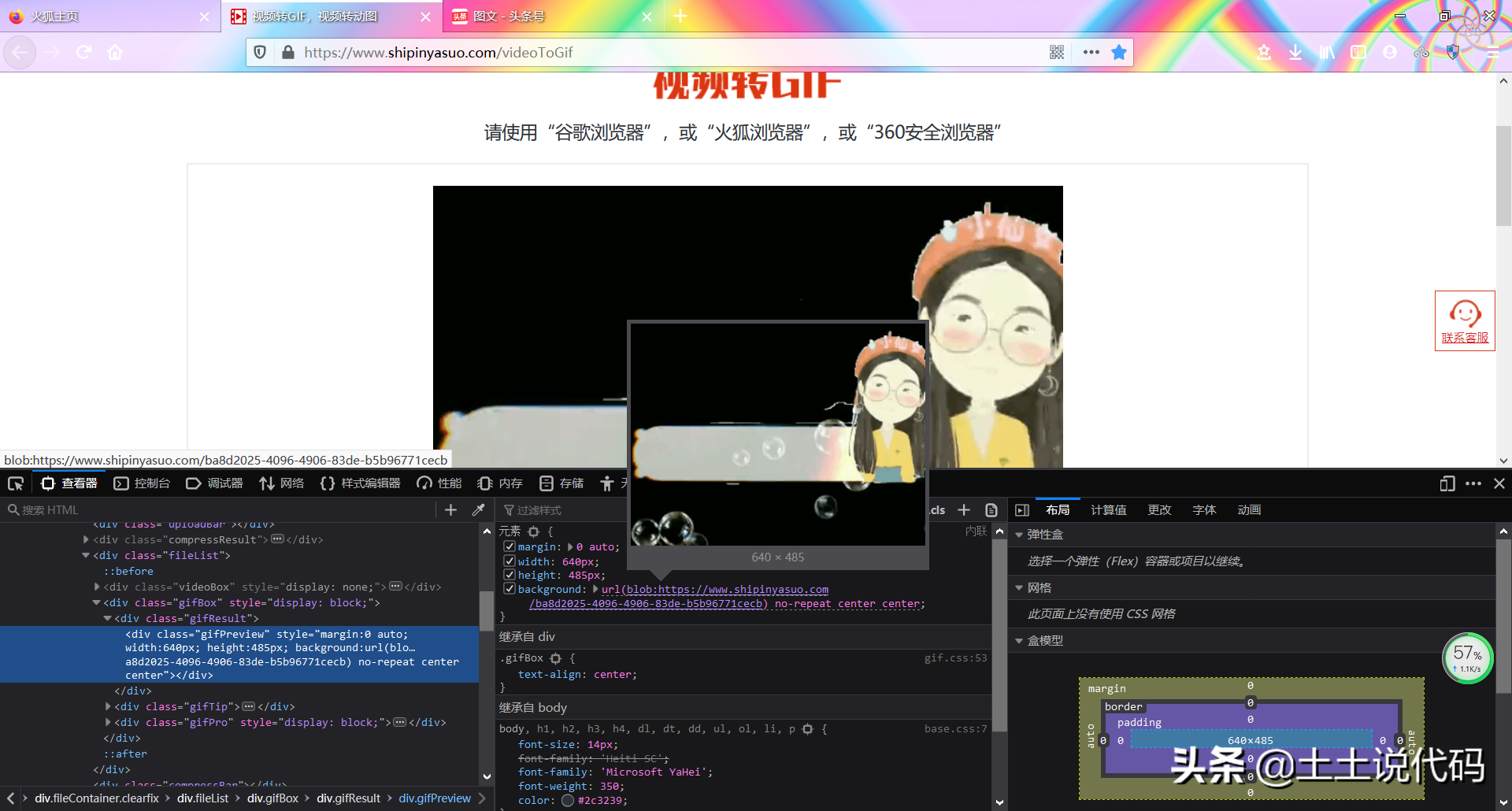Collapse the Grid (网格) section
The width and height of the screenshot is (1512, 811).
(1019, 588)
